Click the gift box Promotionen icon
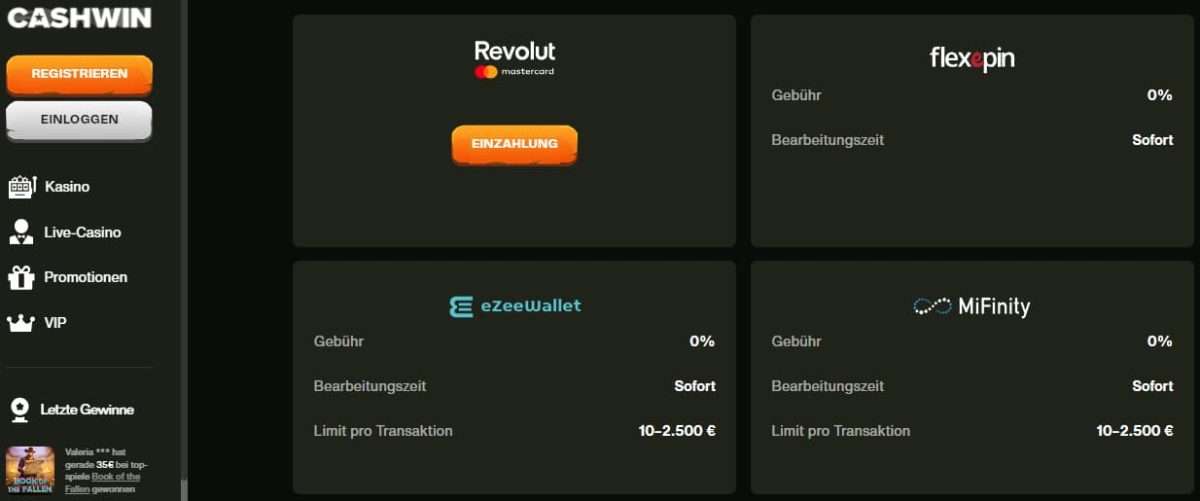The width and height of the screenshot is (1200, 501). point(21,277)
